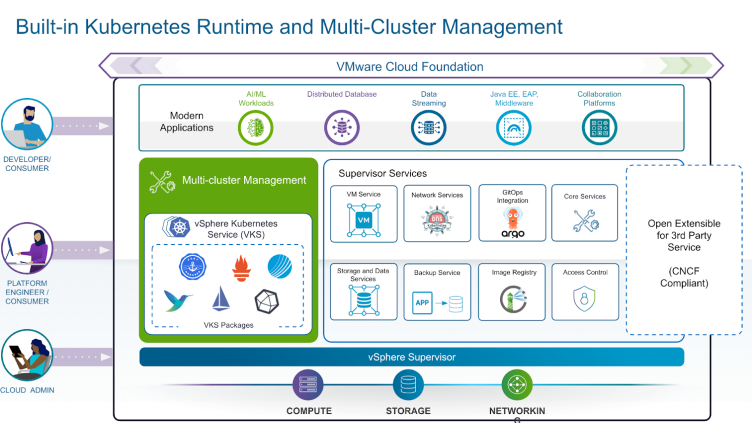752x423 pixels.
Task: Click the Modern Applications label
Action: [187, 122]
